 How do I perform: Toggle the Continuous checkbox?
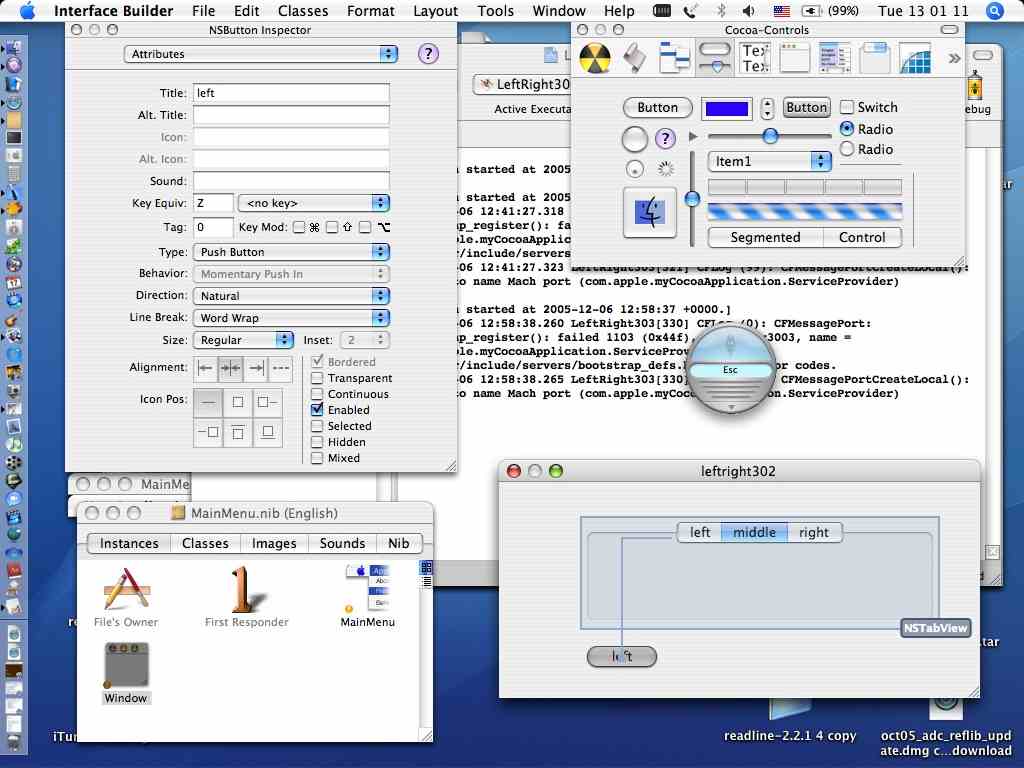317,394
